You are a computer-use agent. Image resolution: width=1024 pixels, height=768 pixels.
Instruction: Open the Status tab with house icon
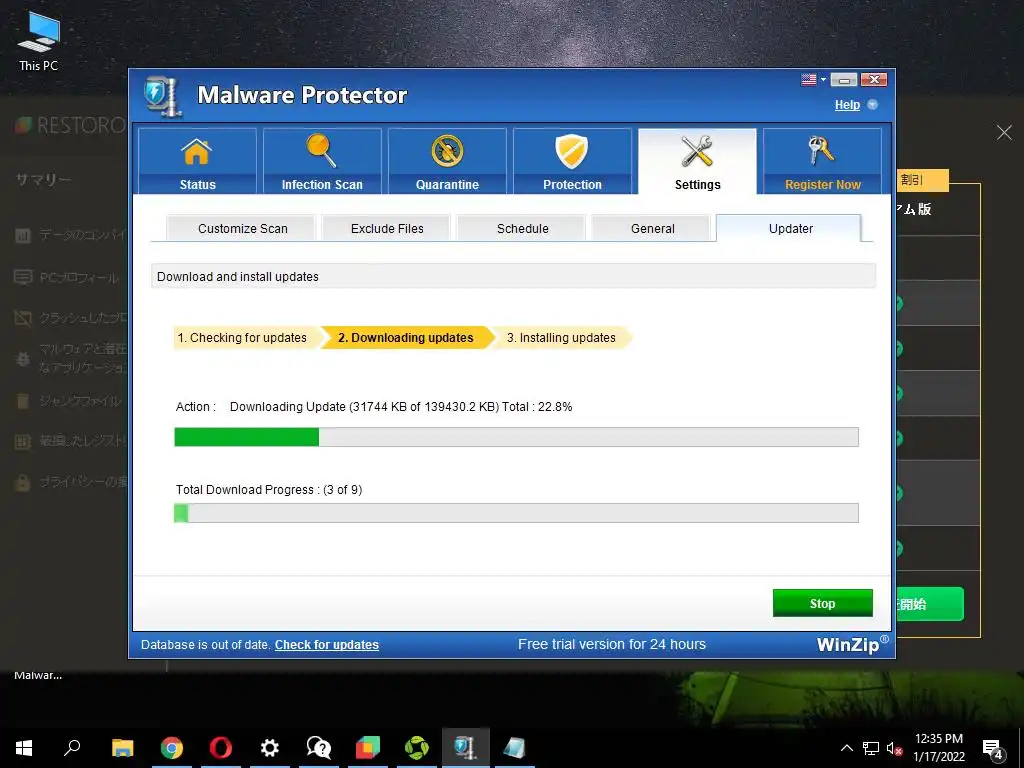[x=197, y=161]
